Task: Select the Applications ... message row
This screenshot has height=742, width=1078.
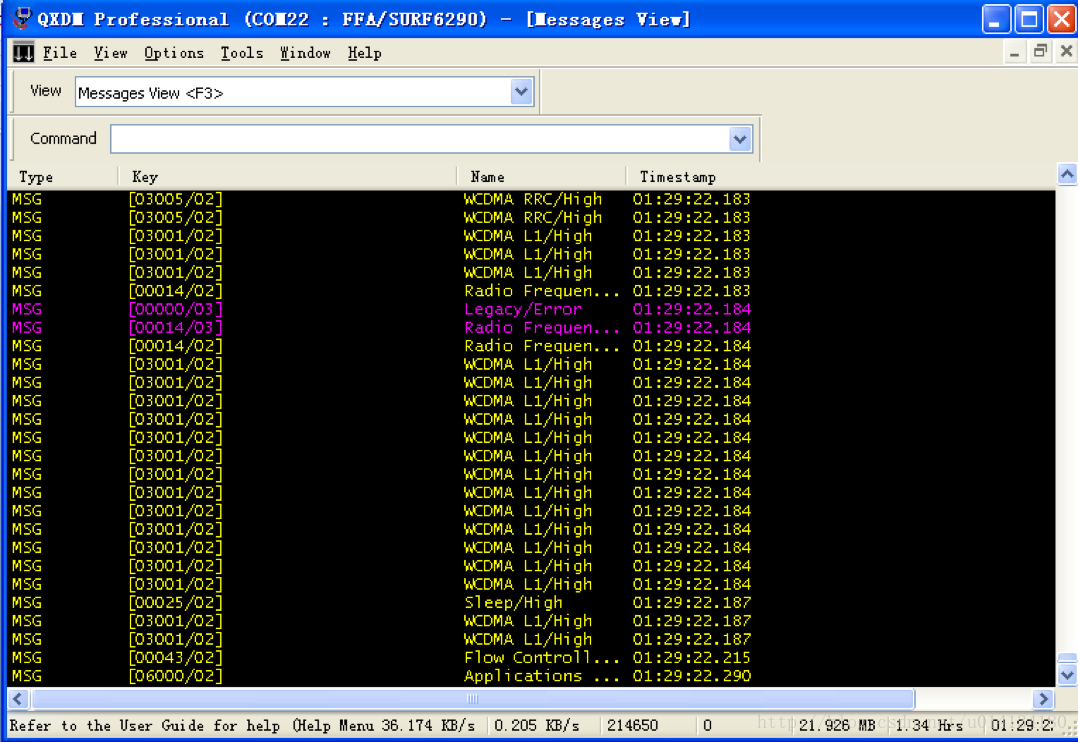Action: click(x=531, y=676)
